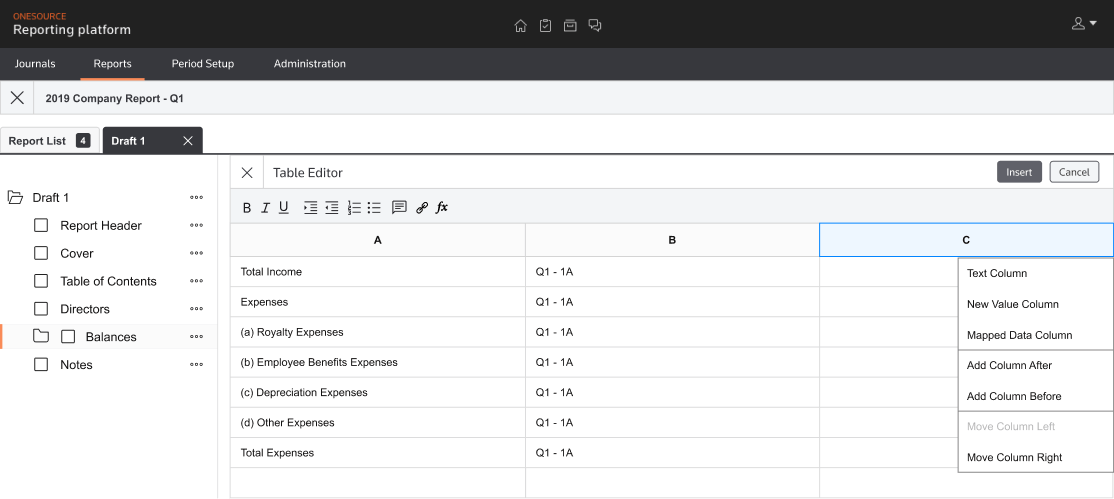Select the Notes checkbox
The width and height of the screenshot is (1114, 499).
point(41,365)
